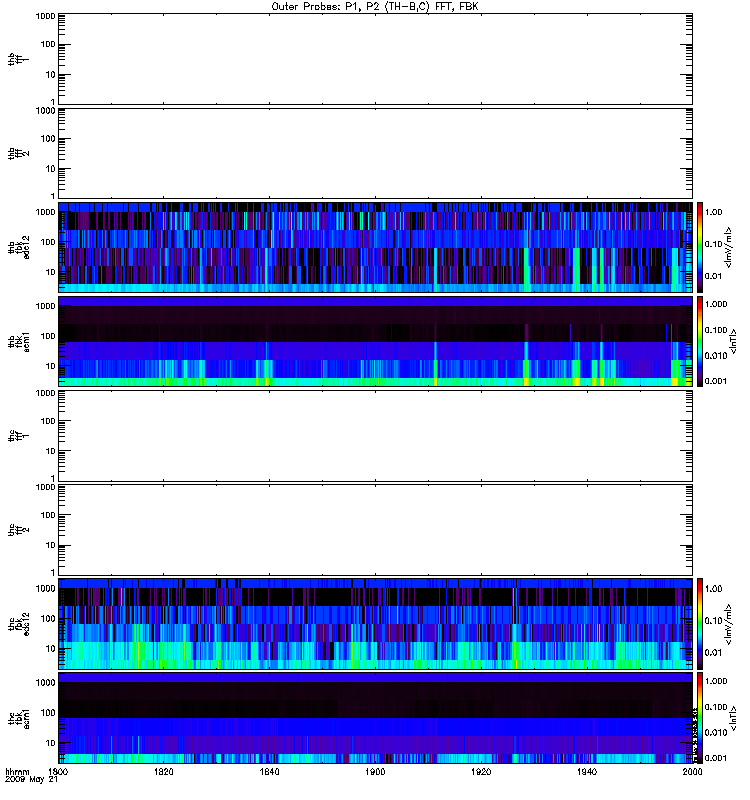This screenshot has width=750, height=800.
Task: Click the bottom color bar beside thc scm1 panel
Action: point(701,717)
